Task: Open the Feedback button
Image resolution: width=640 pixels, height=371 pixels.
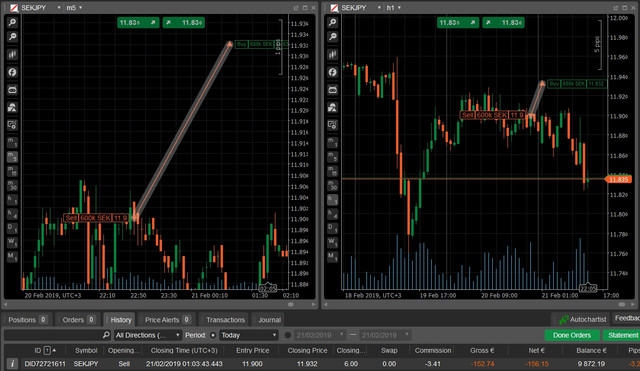Action: click(x=626, y=318)
